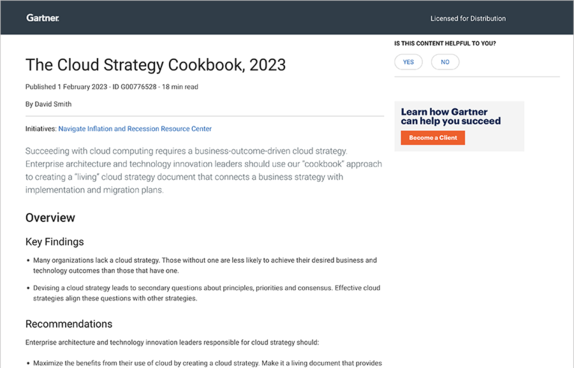Open Navigate Inflation and Recession Resource Center link

[135, 129]
